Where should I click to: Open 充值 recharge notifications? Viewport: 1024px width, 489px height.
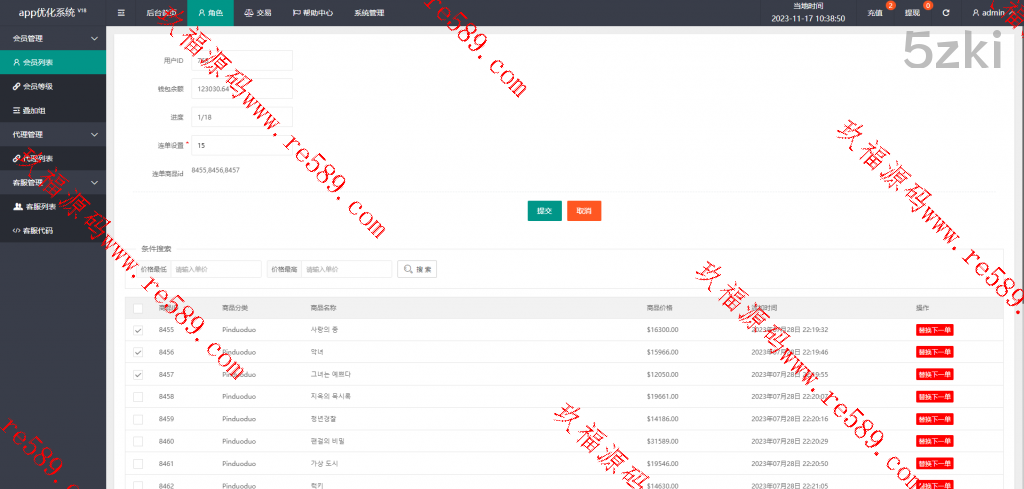click(875, 13)
